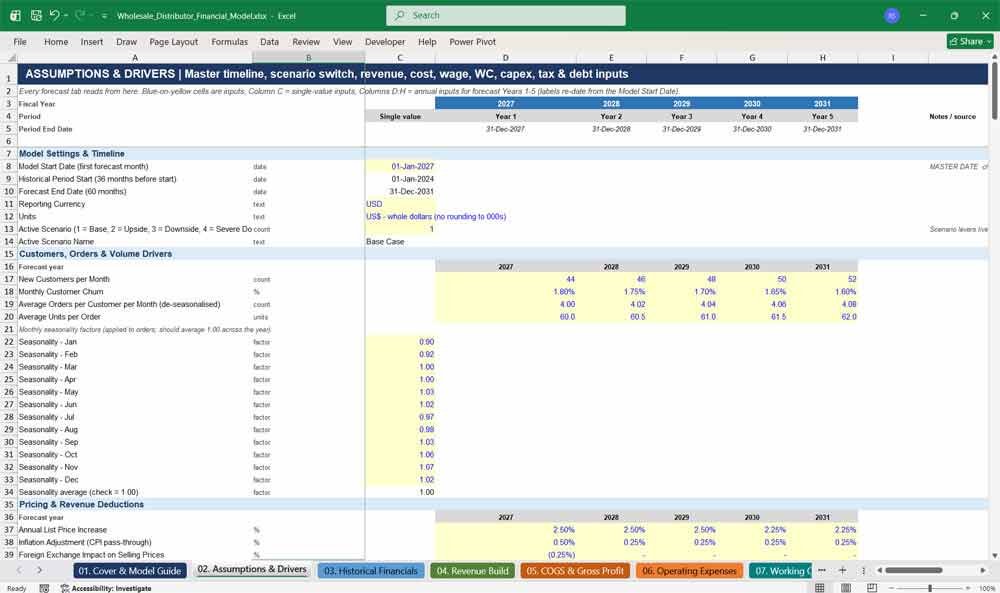The height and width of the screenshot is (593, 1000).
Task: Select the Active Scenario value cell showing 1
Action: pyautogui.click(x=400, y=229)
